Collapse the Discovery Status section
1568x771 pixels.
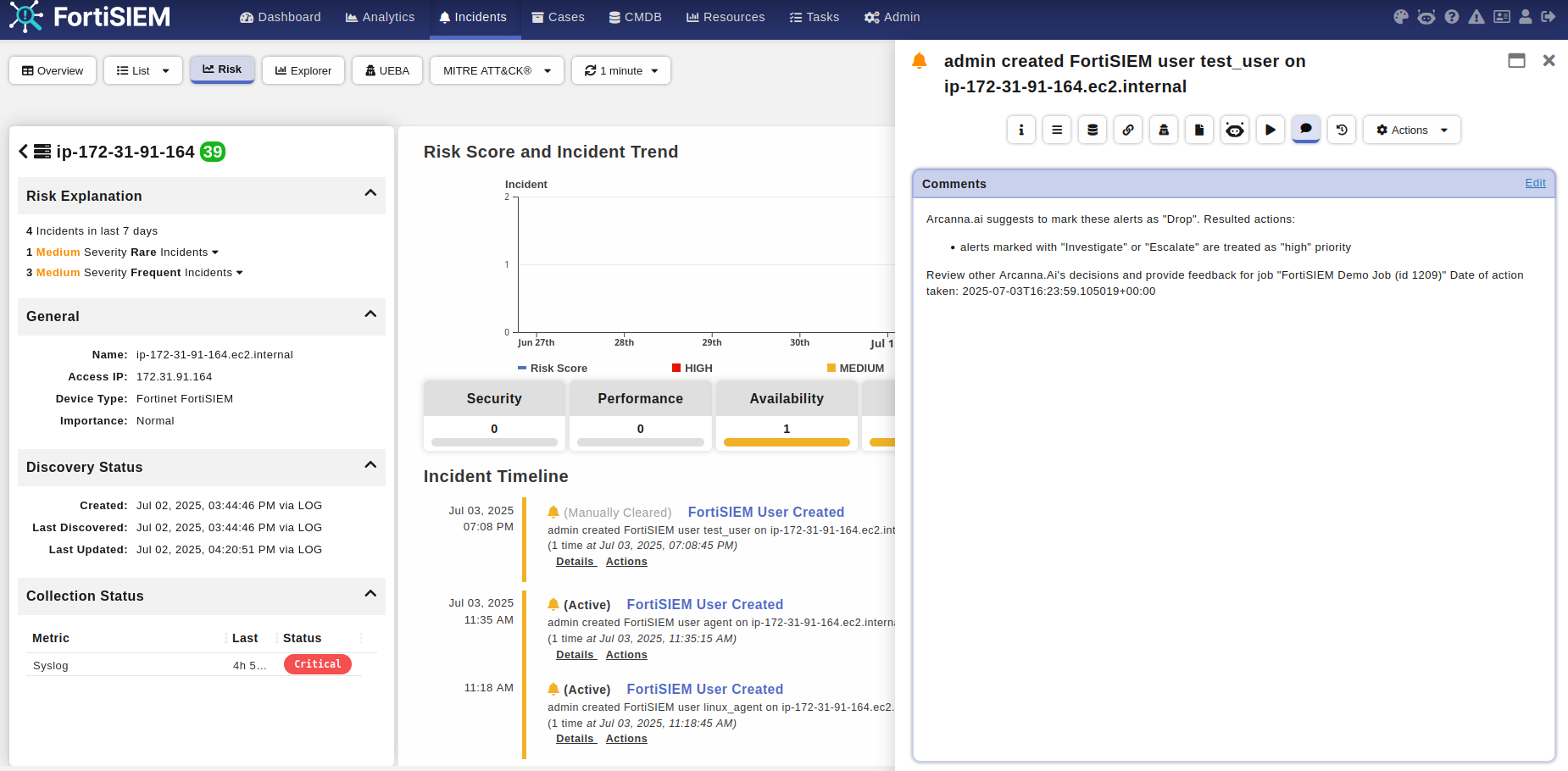(370, 465)
